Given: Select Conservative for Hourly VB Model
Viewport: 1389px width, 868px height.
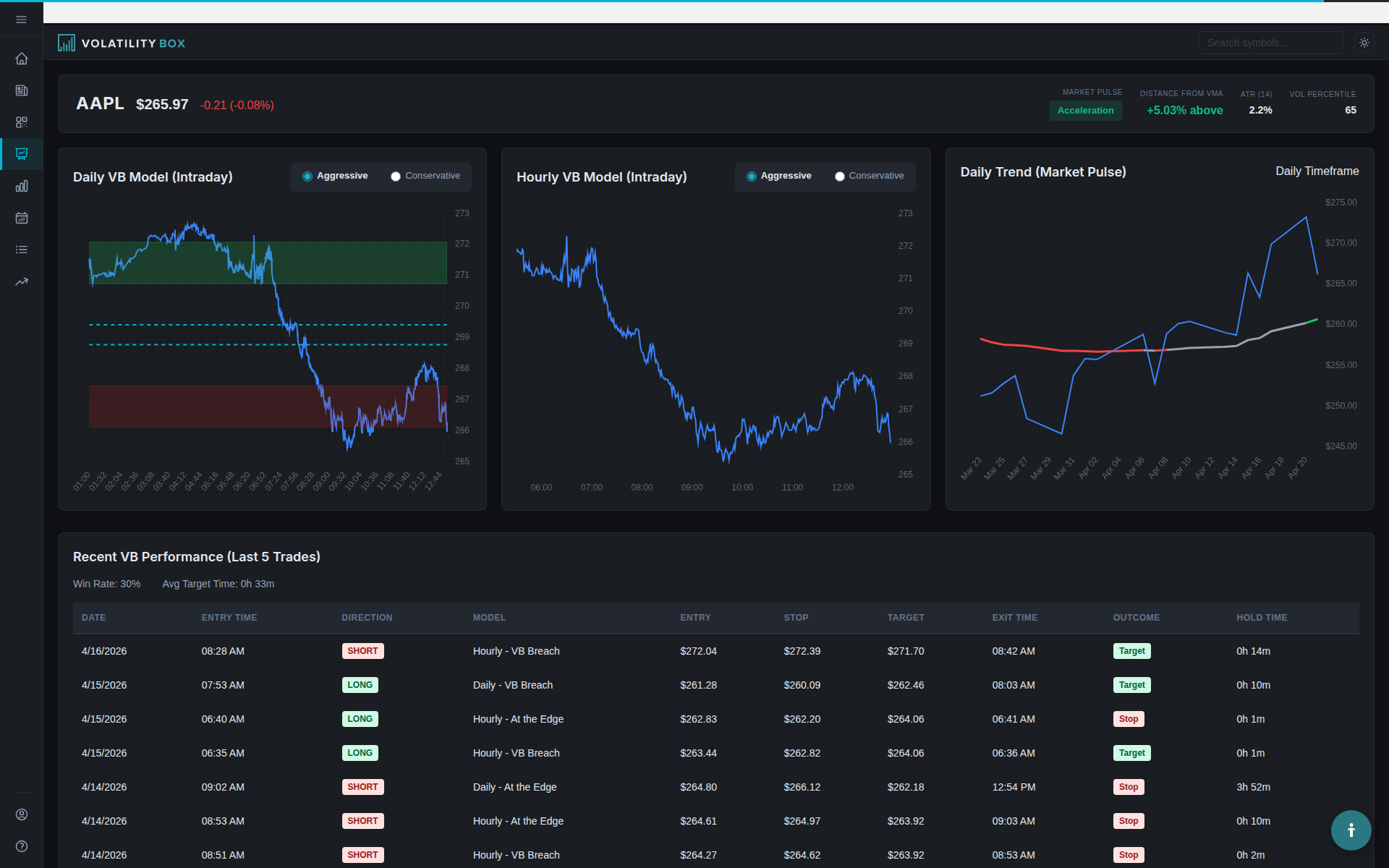Looking at the screenshot, I should [x=870, y=176].
